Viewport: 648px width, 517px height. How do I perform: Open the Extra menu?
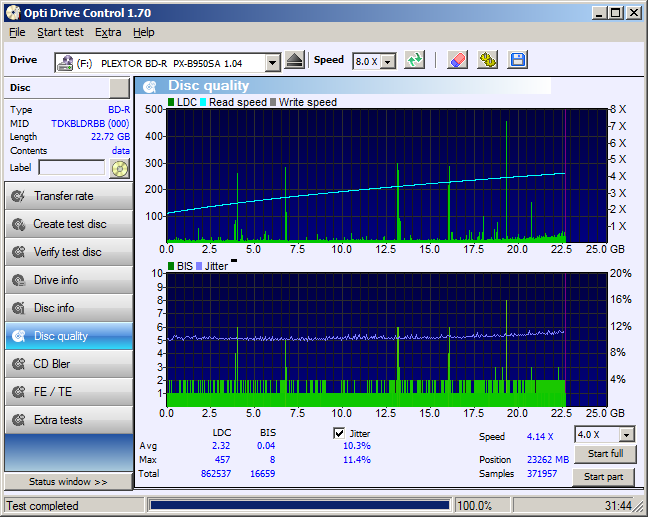(x=108, y=32)
